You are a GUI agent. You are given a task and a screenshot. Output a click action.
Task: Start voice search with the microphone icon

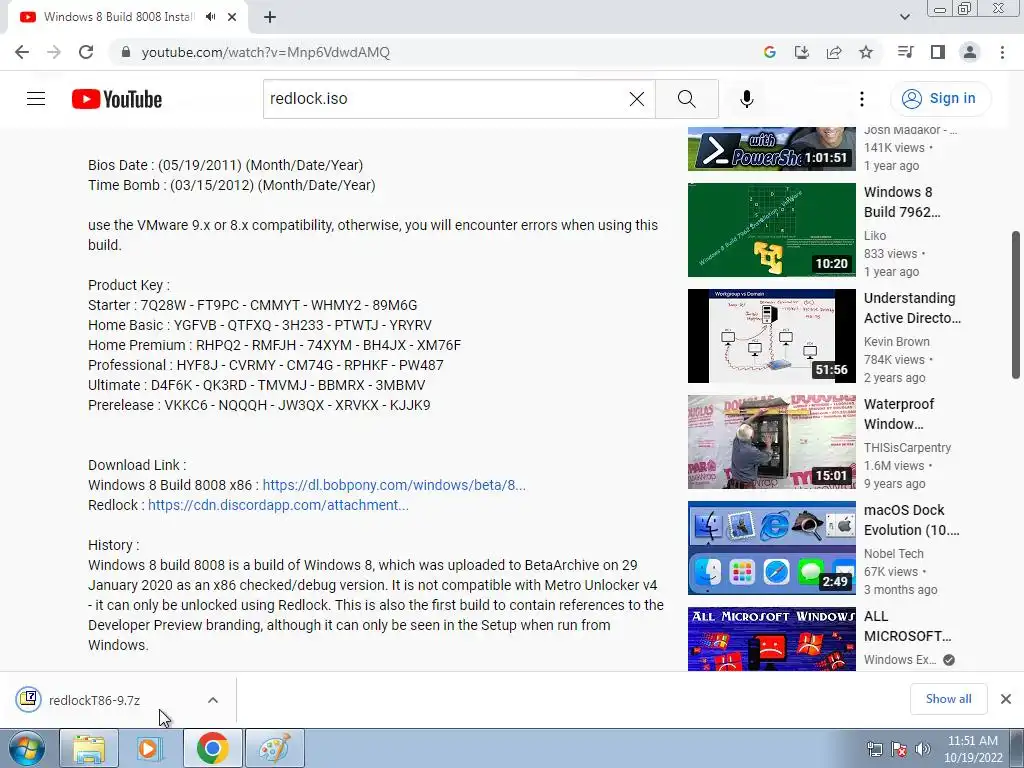(x=746, y=99)
